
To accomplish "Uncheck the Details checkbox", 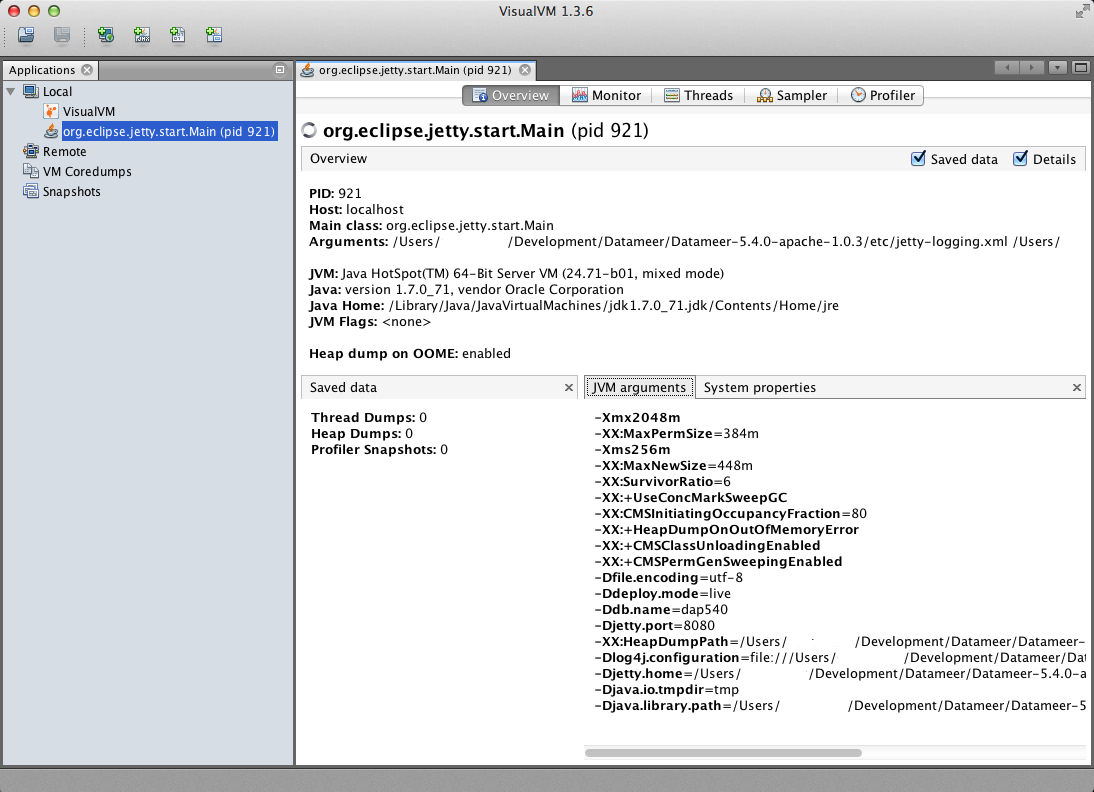I will click(1021, 159).
